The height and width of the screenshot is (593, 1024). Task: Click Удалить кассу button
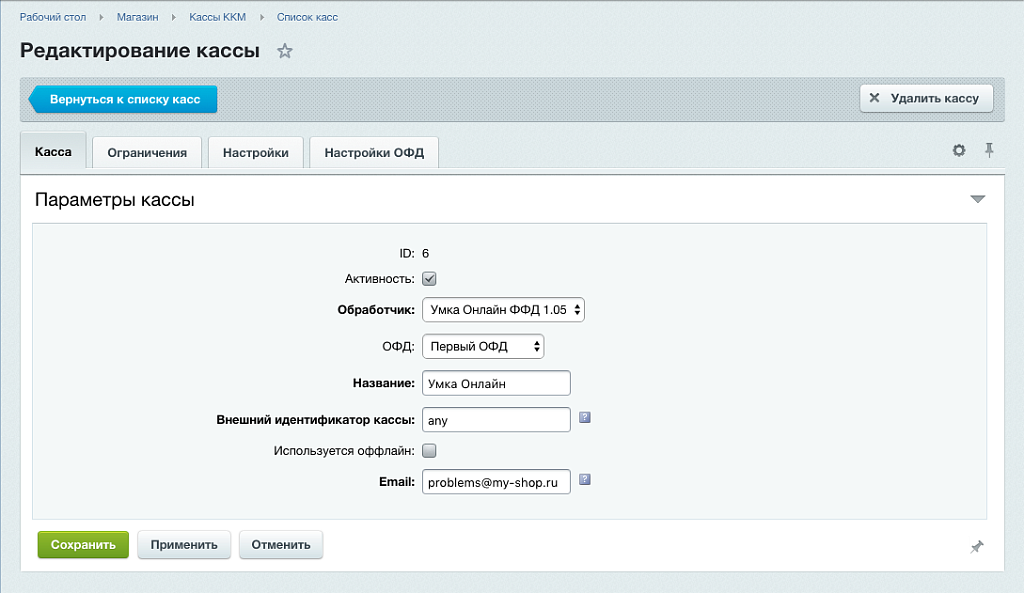[926, 98]
